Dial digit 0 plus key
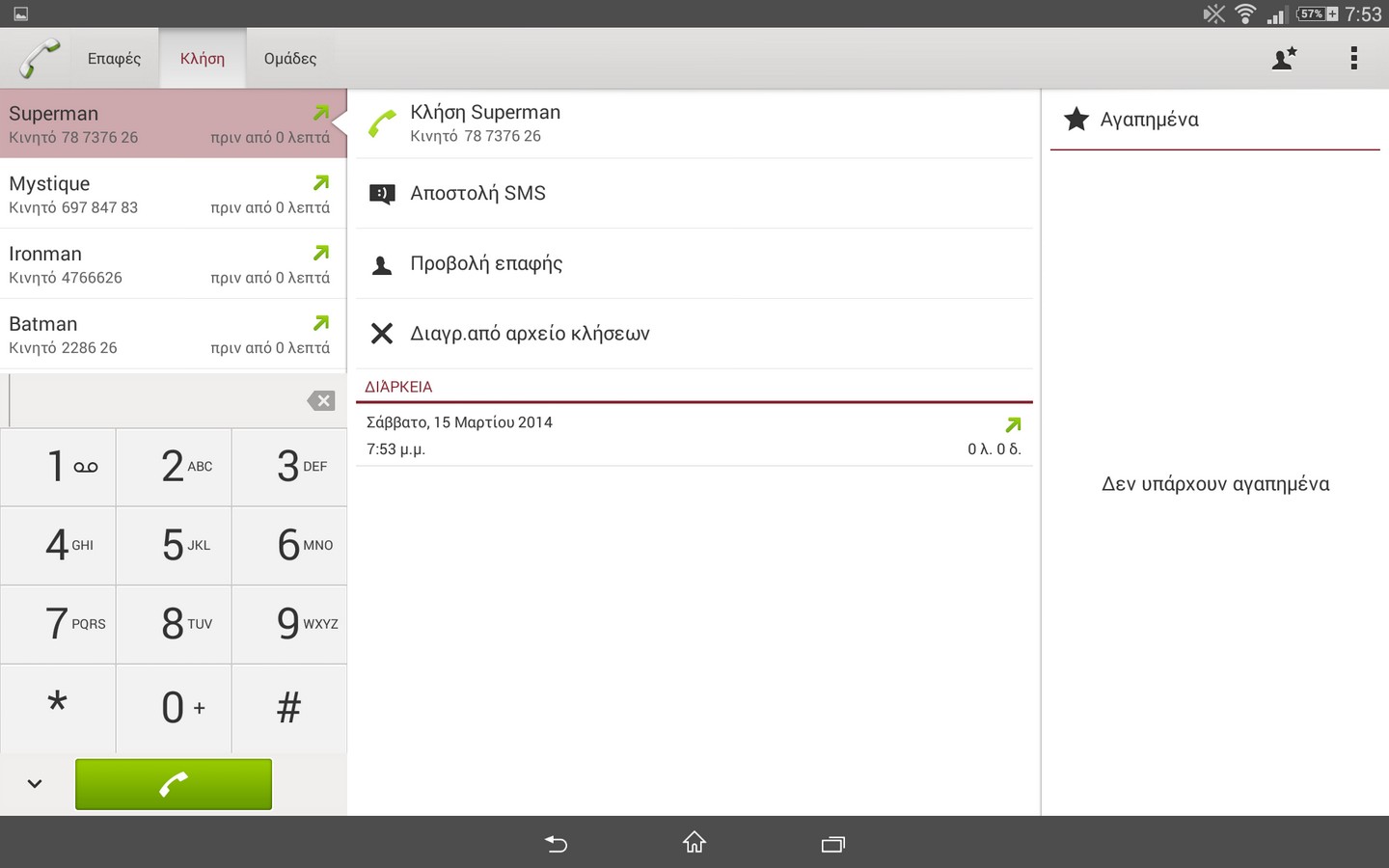The width and height of the screenshot is (1389, 868). coord(174,708)
